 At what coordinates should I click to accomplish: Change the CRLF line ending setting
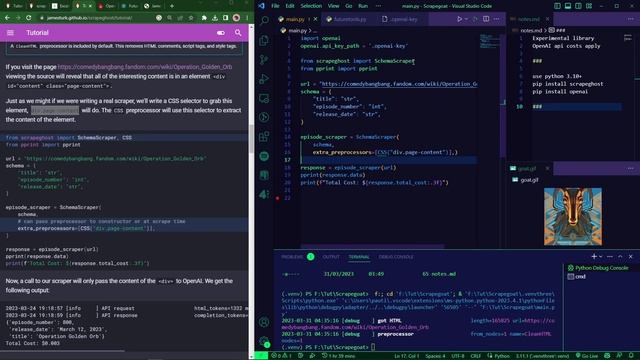click(x=476, y=356)
